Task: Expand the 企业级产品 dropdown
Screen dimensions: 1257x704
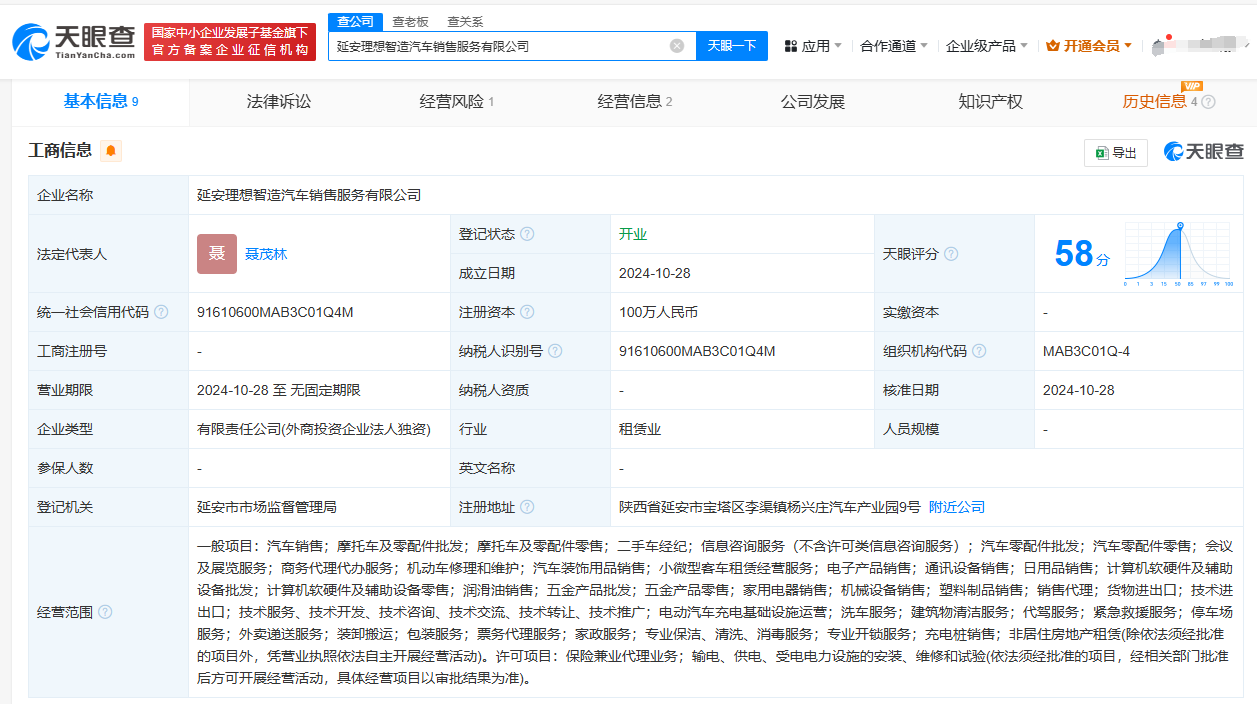Action: coord(987,46)
